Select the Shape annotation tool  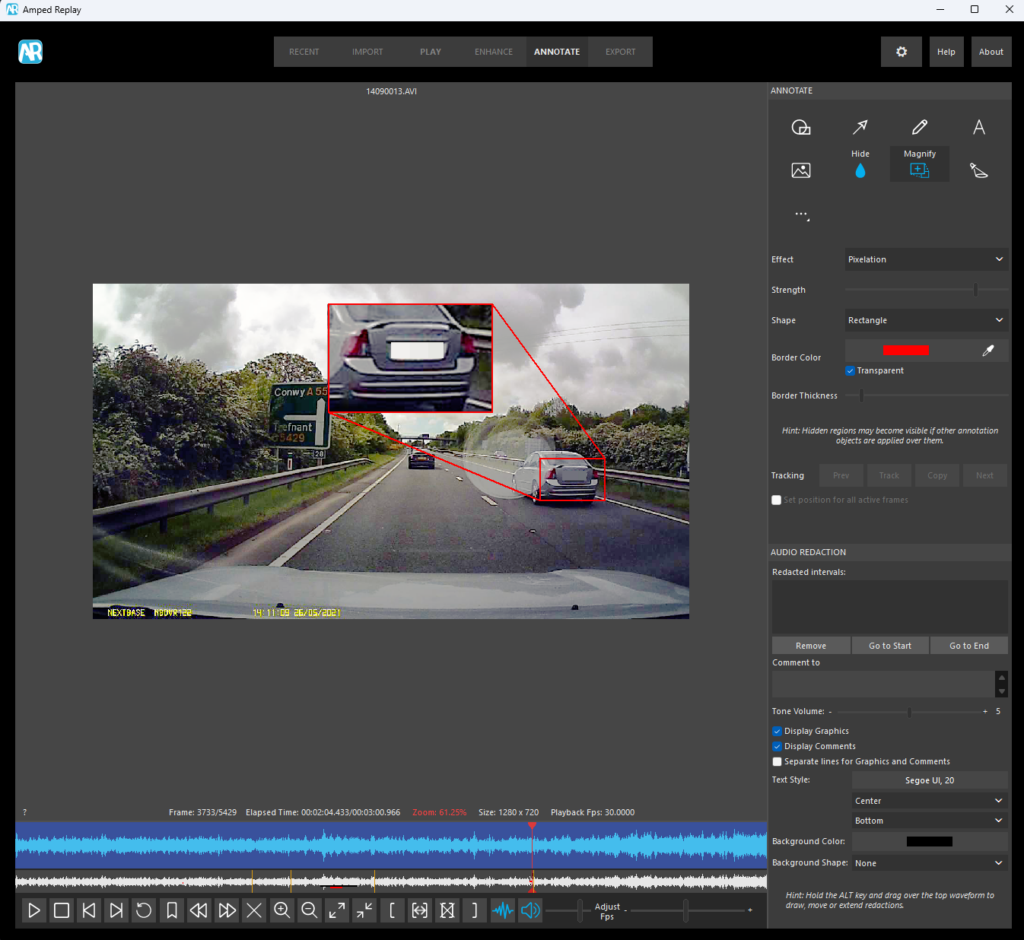[800, 127]
